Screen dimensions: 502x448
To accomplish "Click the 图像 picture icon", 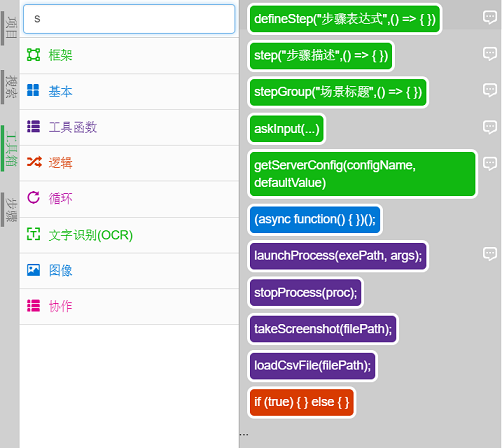I will 33,270.
